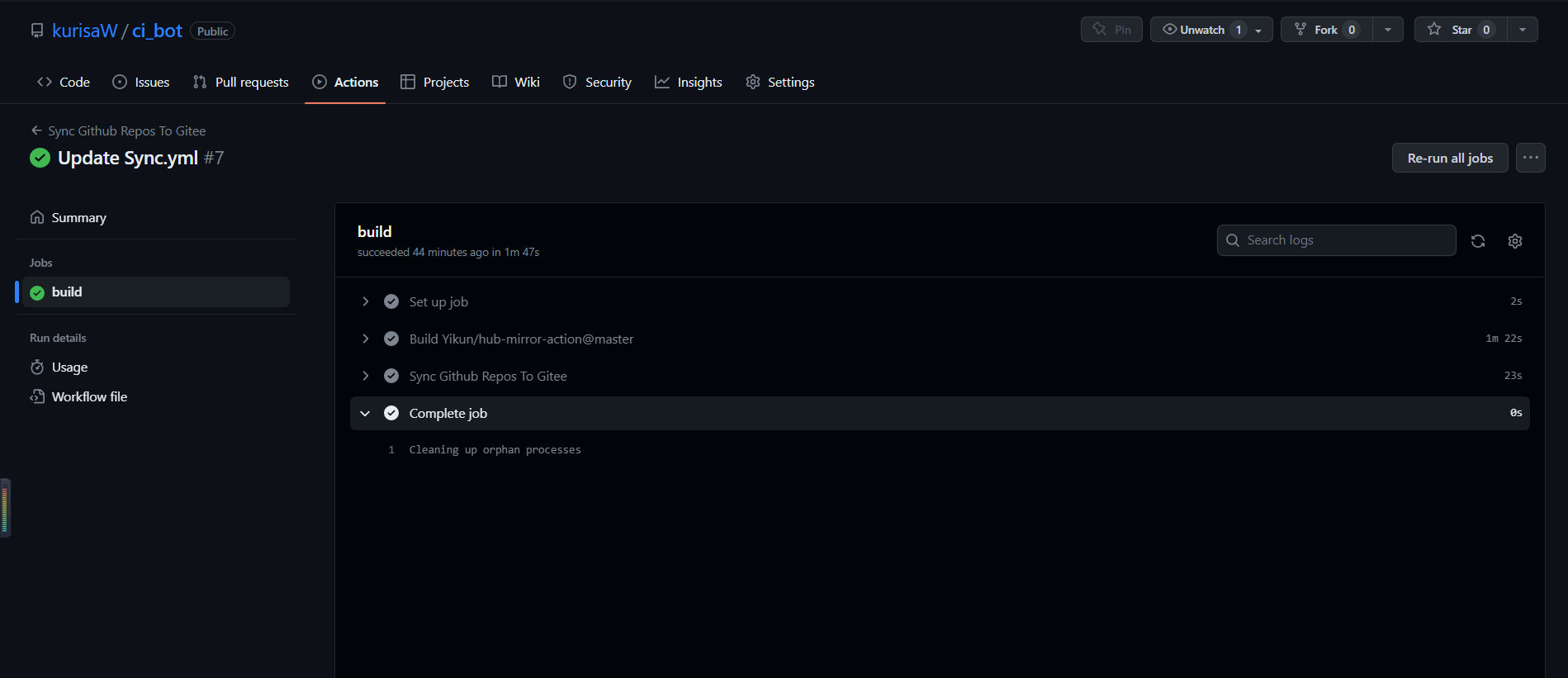1568x678 pixels.
Task: Open the Unwatch options dropdown arrow
Action: [1259, 31]
